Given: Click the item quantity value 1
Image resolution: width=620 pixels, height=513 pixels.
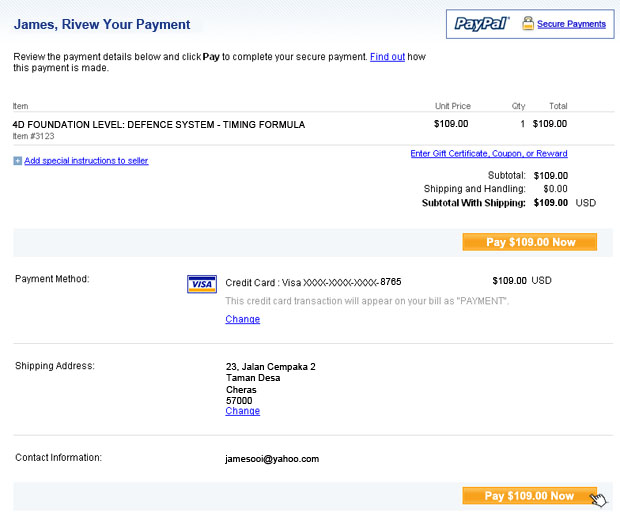Looking at the screenshot, I should pos(523,124).
